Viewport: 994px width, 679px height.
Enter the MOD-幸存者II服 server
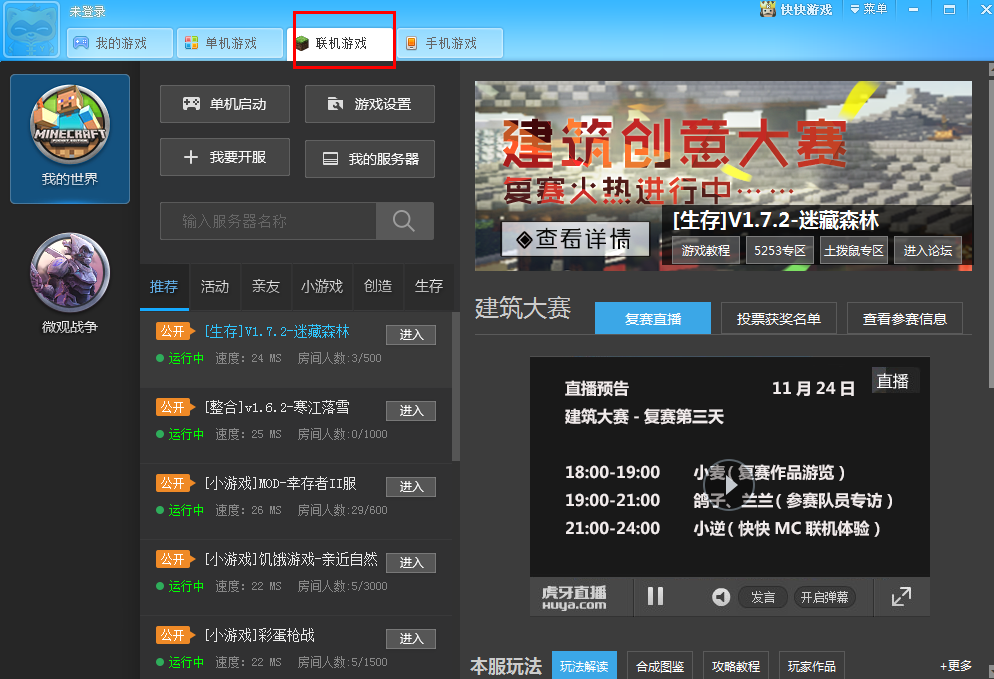pos(411,487)
